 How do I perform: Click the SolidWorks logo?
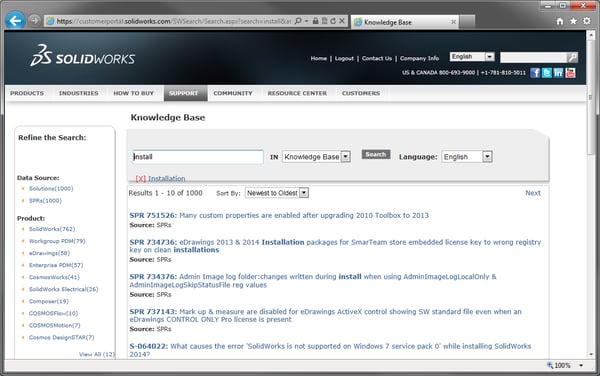coord(83,56)
